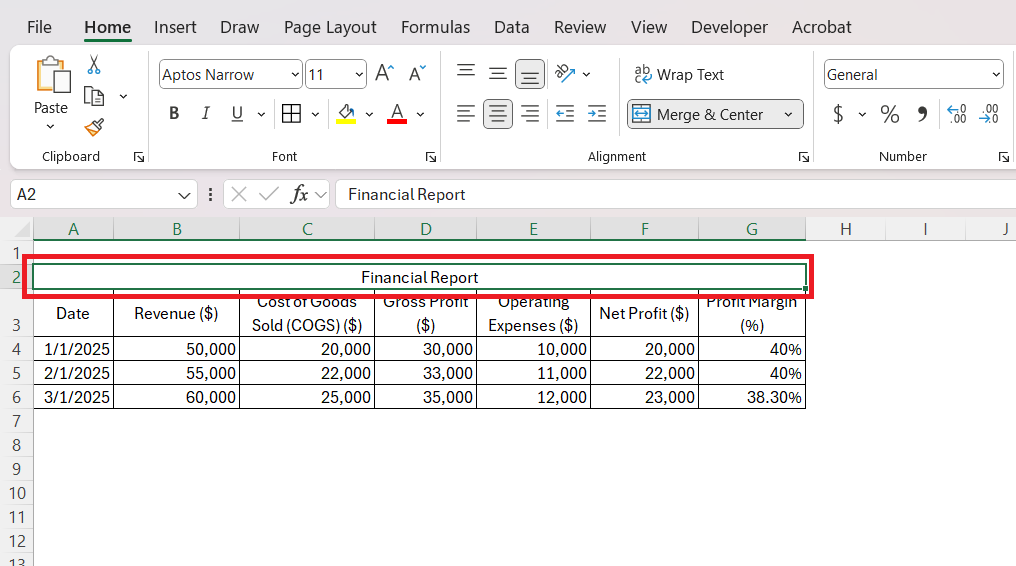The height and width of the screenshot is (566, 1016).
Task: Expand the Copy options arrow
Action: pos(123,96)
